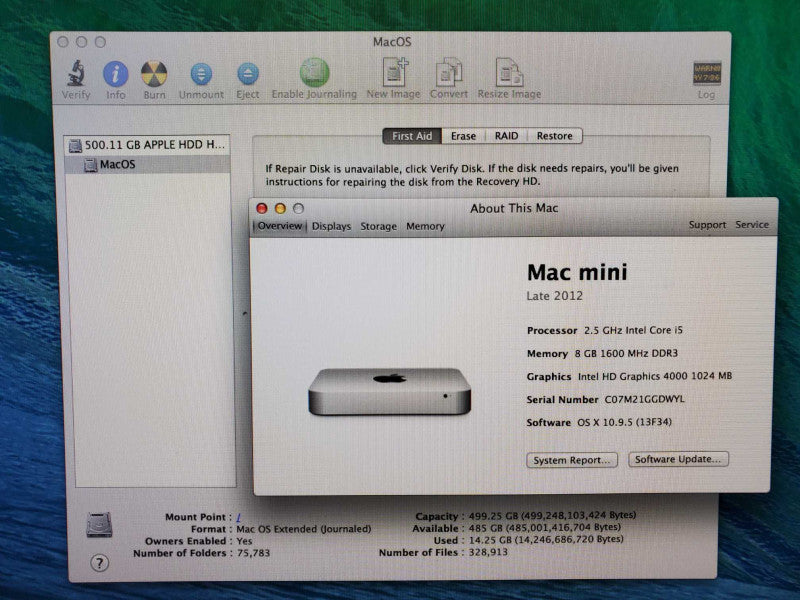The image size is (800, 600).
Task: Click the mount point slash link
Action: (238, 517)
